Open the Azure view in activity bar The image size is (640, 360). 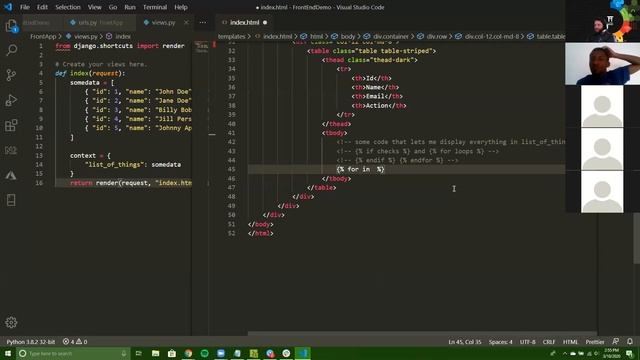click(11, 175)
